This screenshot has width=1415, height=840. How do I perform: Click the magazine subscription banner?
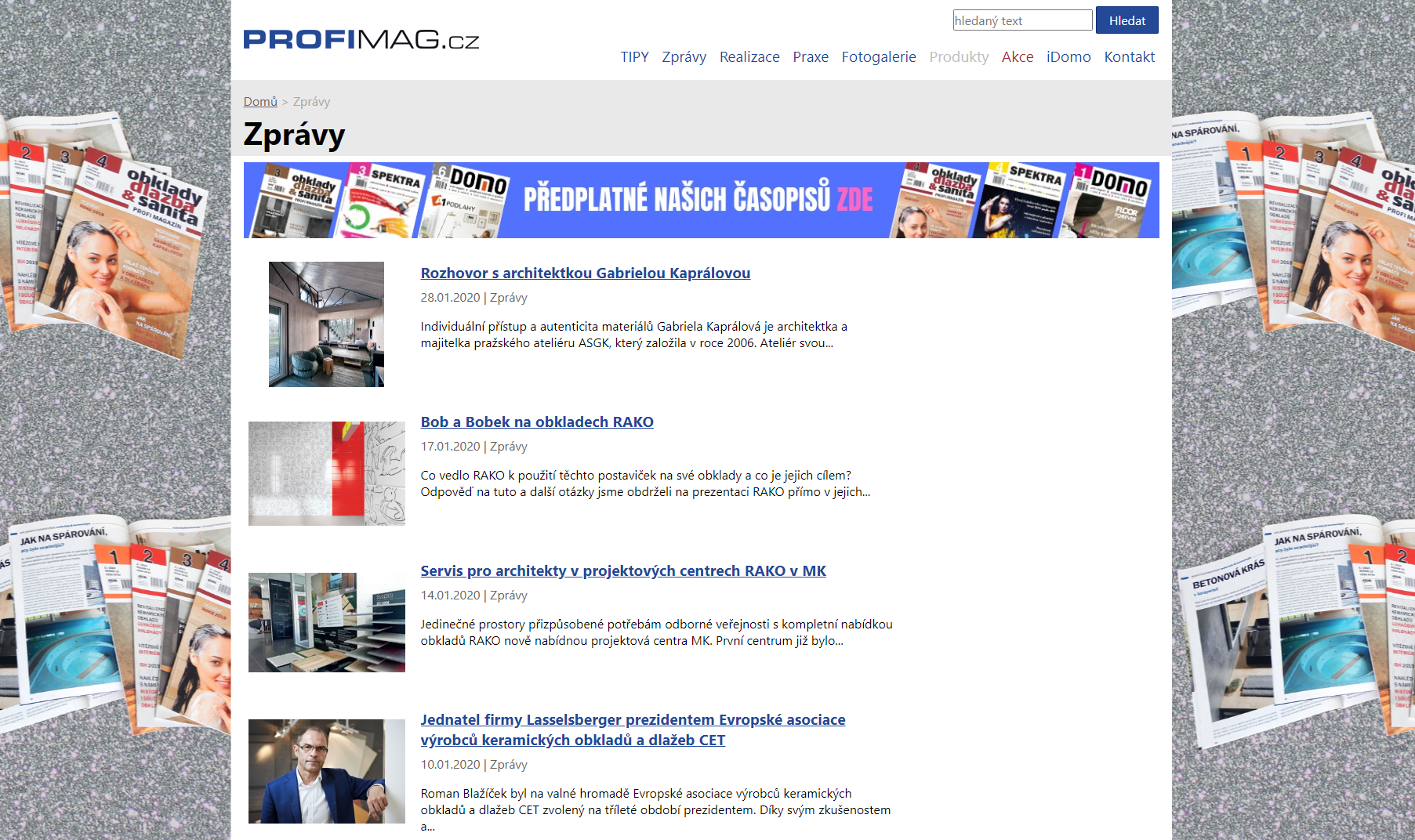[701, 200]
